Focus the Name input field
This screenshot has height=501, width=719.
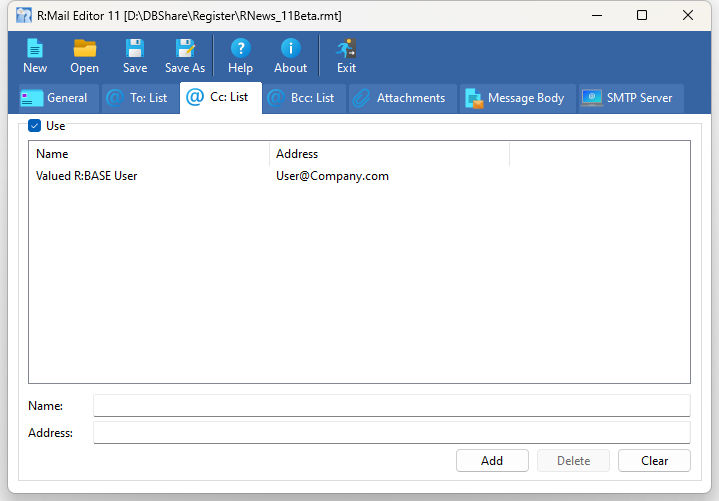(x=392, y=406)
